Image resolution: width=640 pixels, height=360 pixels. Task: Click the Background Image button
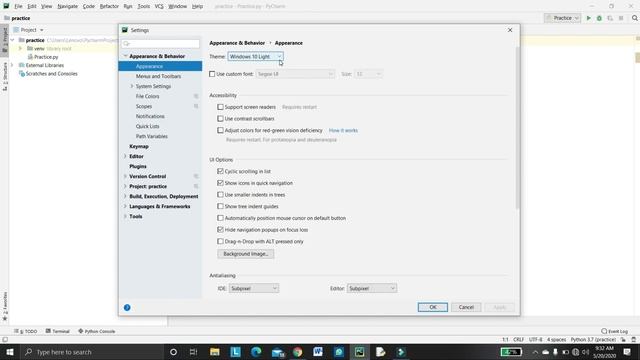(x=246, y=254)
